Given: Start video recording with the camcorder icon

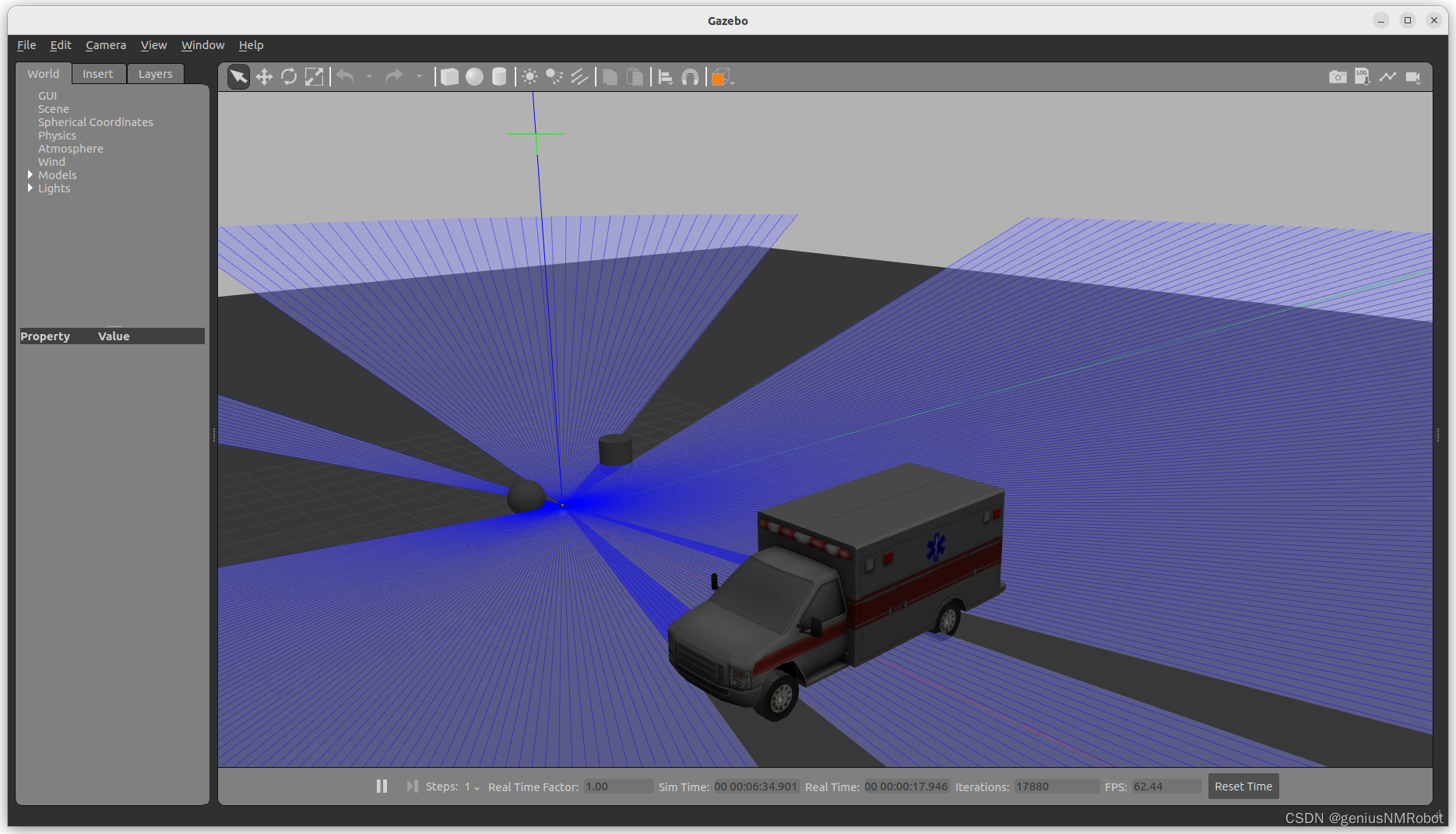Looking at the screenshot, I should tap(1414, 76).
